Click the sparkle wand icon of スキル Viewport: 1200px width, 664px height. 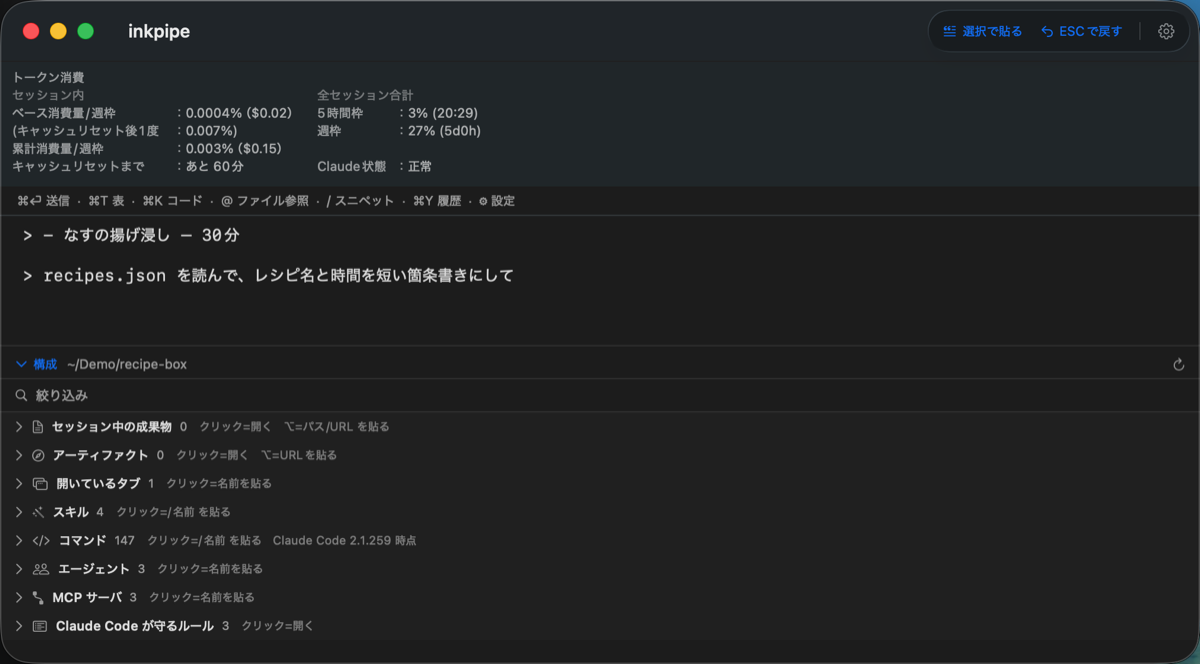coord(38,512)
